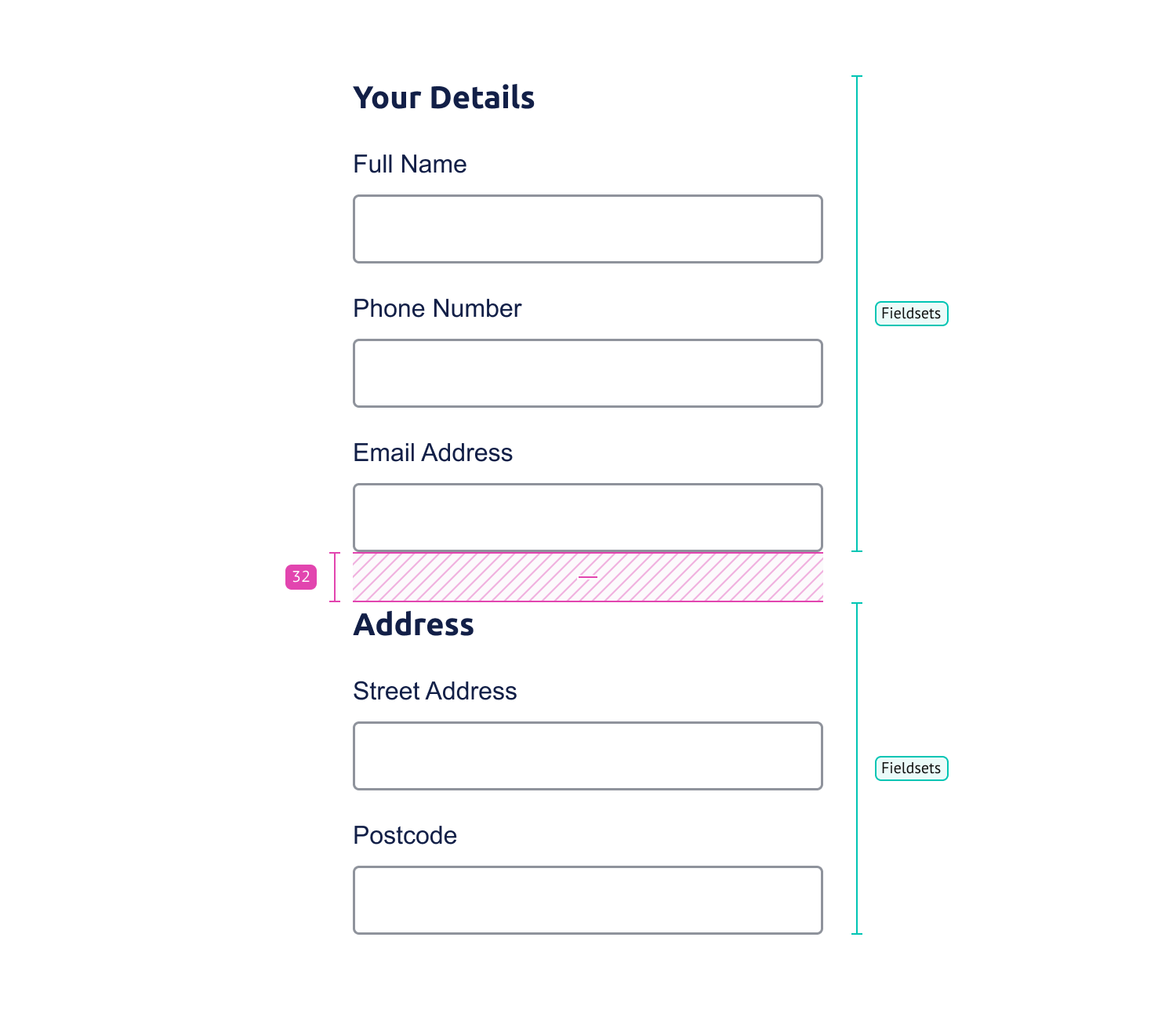Screen dimensions: 1176x1010
Task: Select the upper teal fieldset bracket line
Action: 857,314
